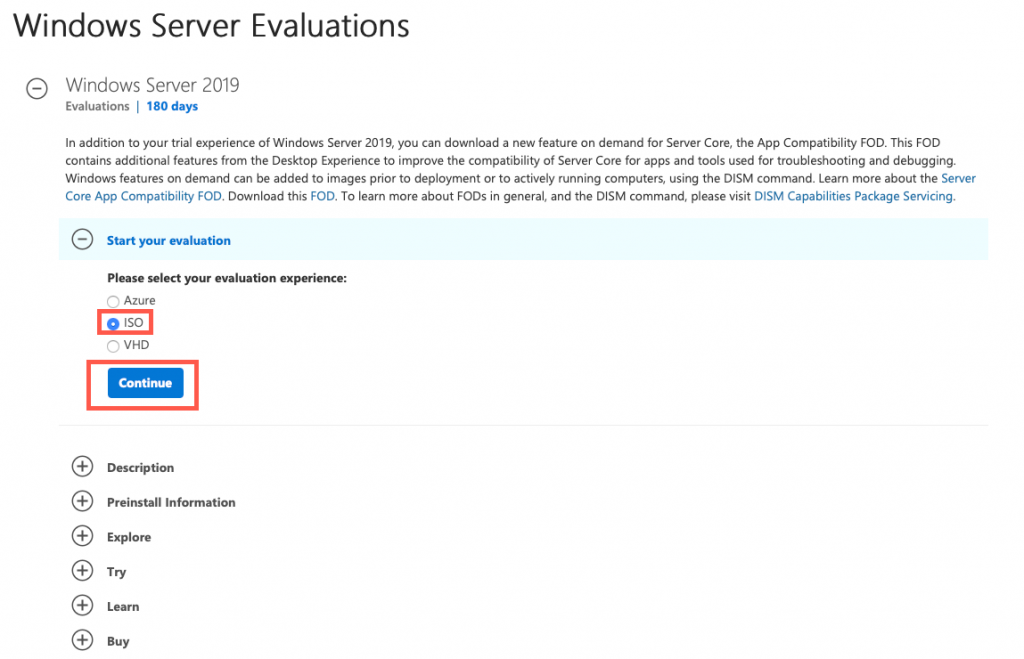Click the Buy label
This screenshot has height=659, width=1024.
[x=118, y=641]
